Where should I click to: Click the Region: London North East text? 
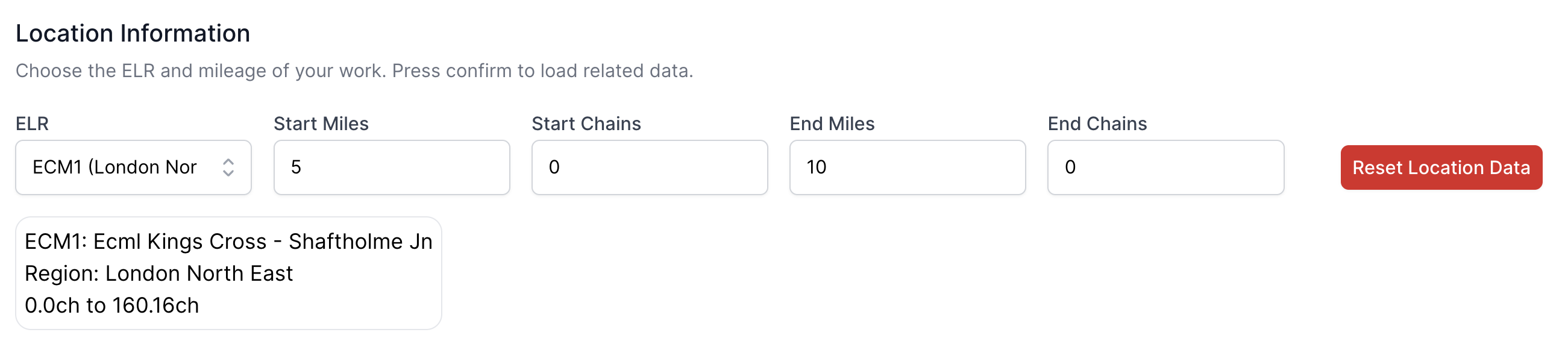(x=158, y=274)
